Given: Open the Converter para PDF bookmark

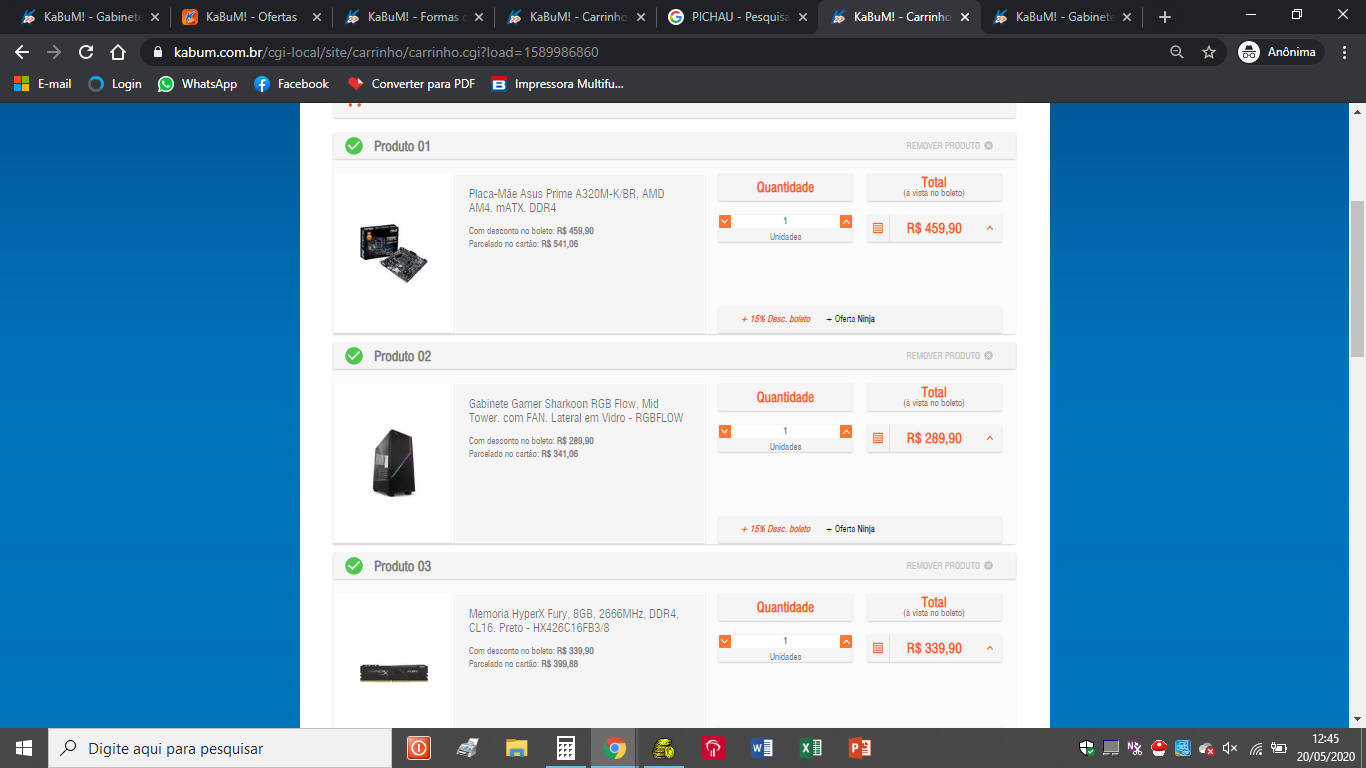Looking at the screenshot, I should [411, 84].
